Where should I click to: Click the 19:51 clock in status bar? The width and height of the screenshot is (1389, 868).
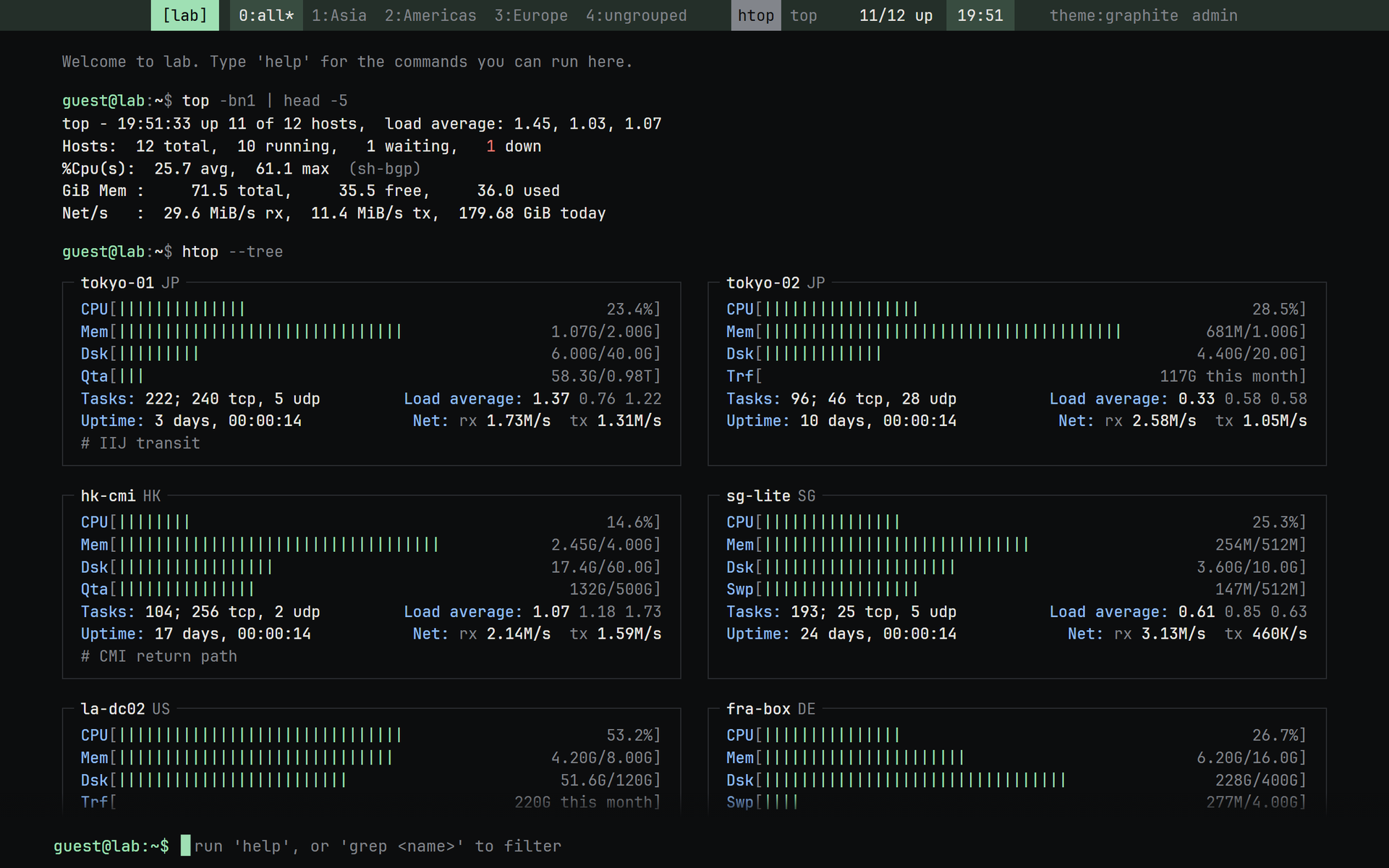pos(980,15)
